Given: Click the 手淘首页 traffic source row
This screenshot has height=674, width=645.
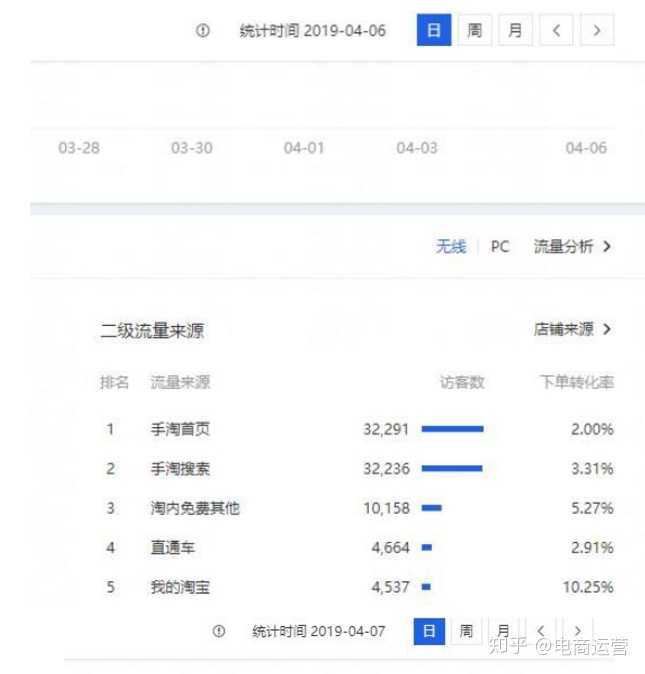Looking at the screenshot, I should click(180, 429).
